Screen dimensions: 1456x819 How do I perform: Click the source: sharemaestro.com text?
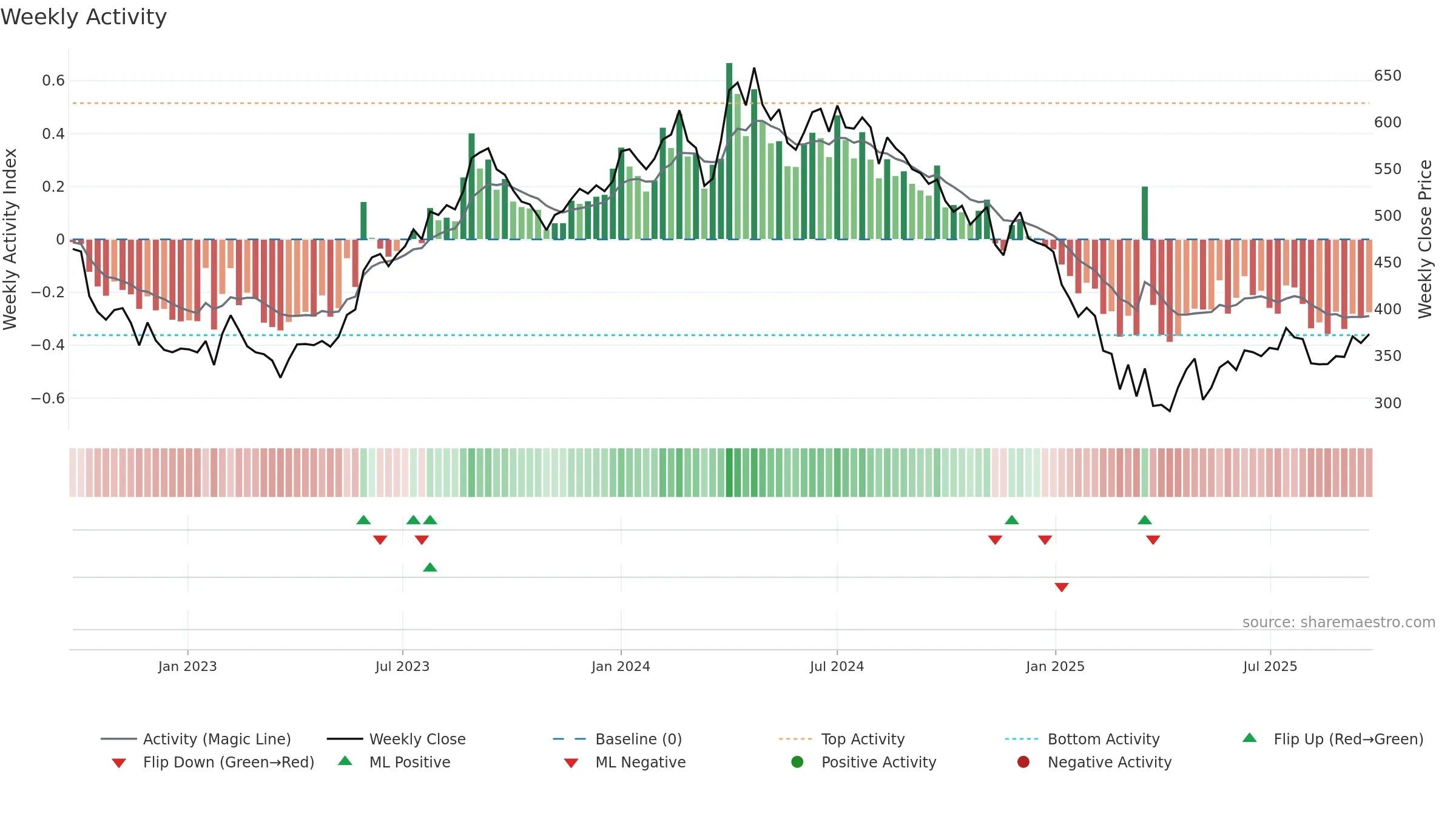tap(1339, 622)
